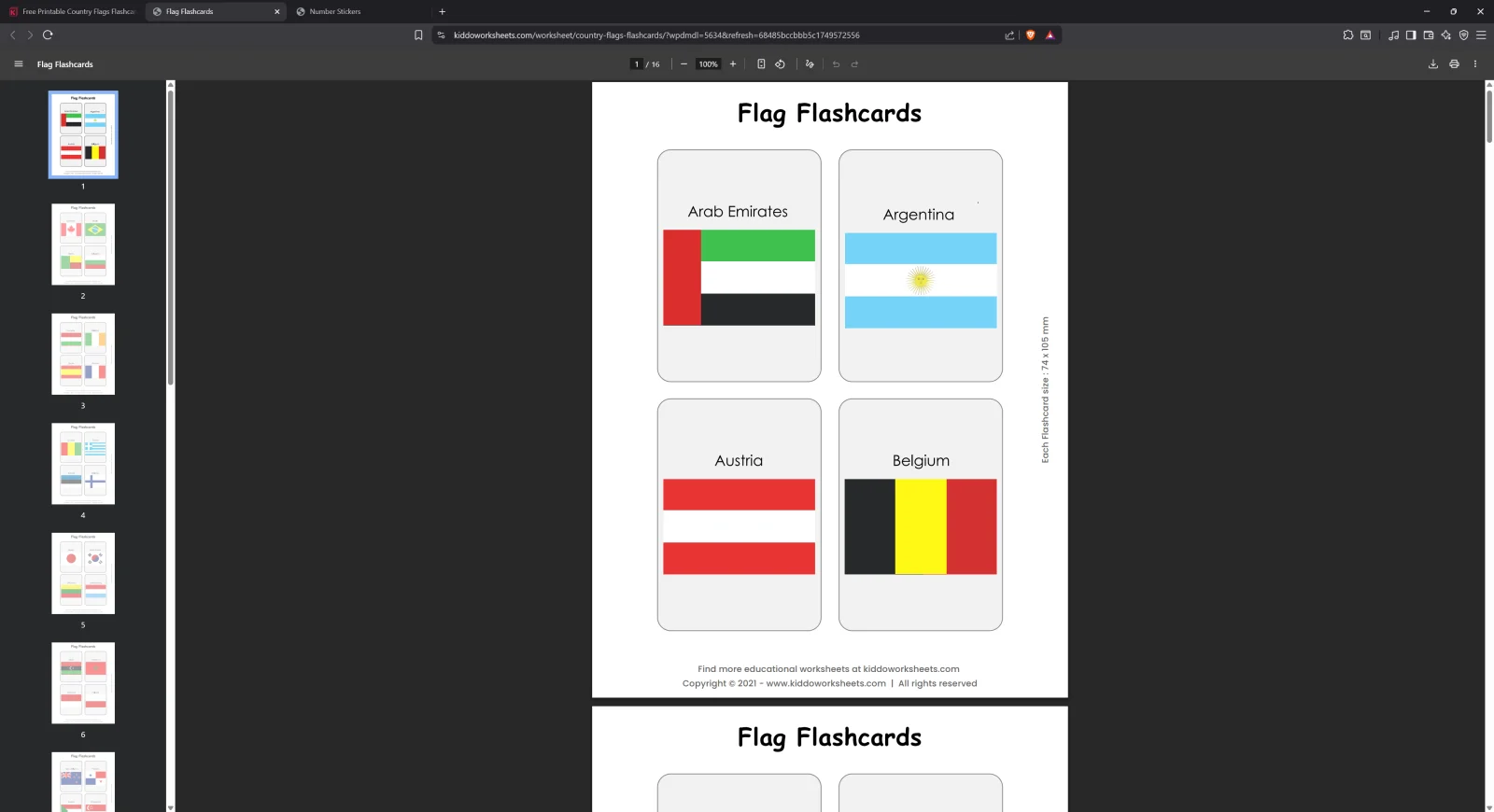Image resolution: width=1494 pixels, height=812 pixels.
Task: Rotate the PDF counterclockwise
Action: tap(780, 64)
